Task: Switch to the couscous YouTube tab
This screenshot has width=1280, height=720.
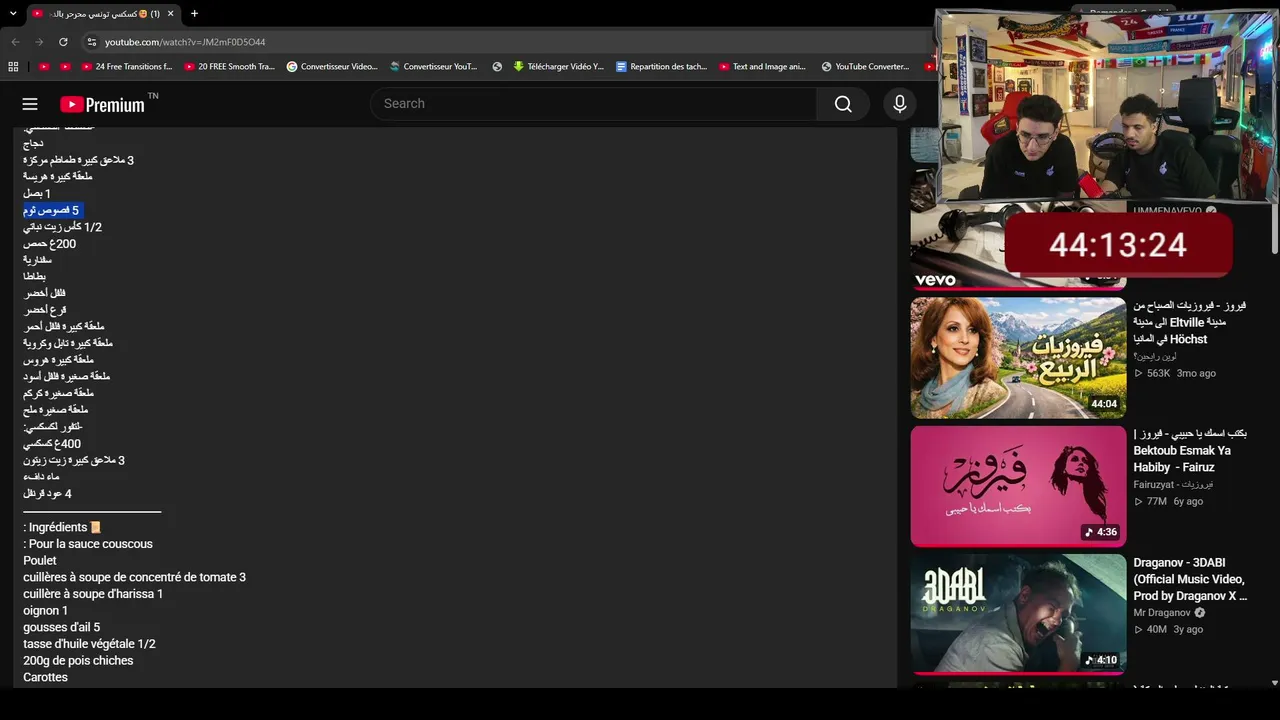Action: [102, 14]
